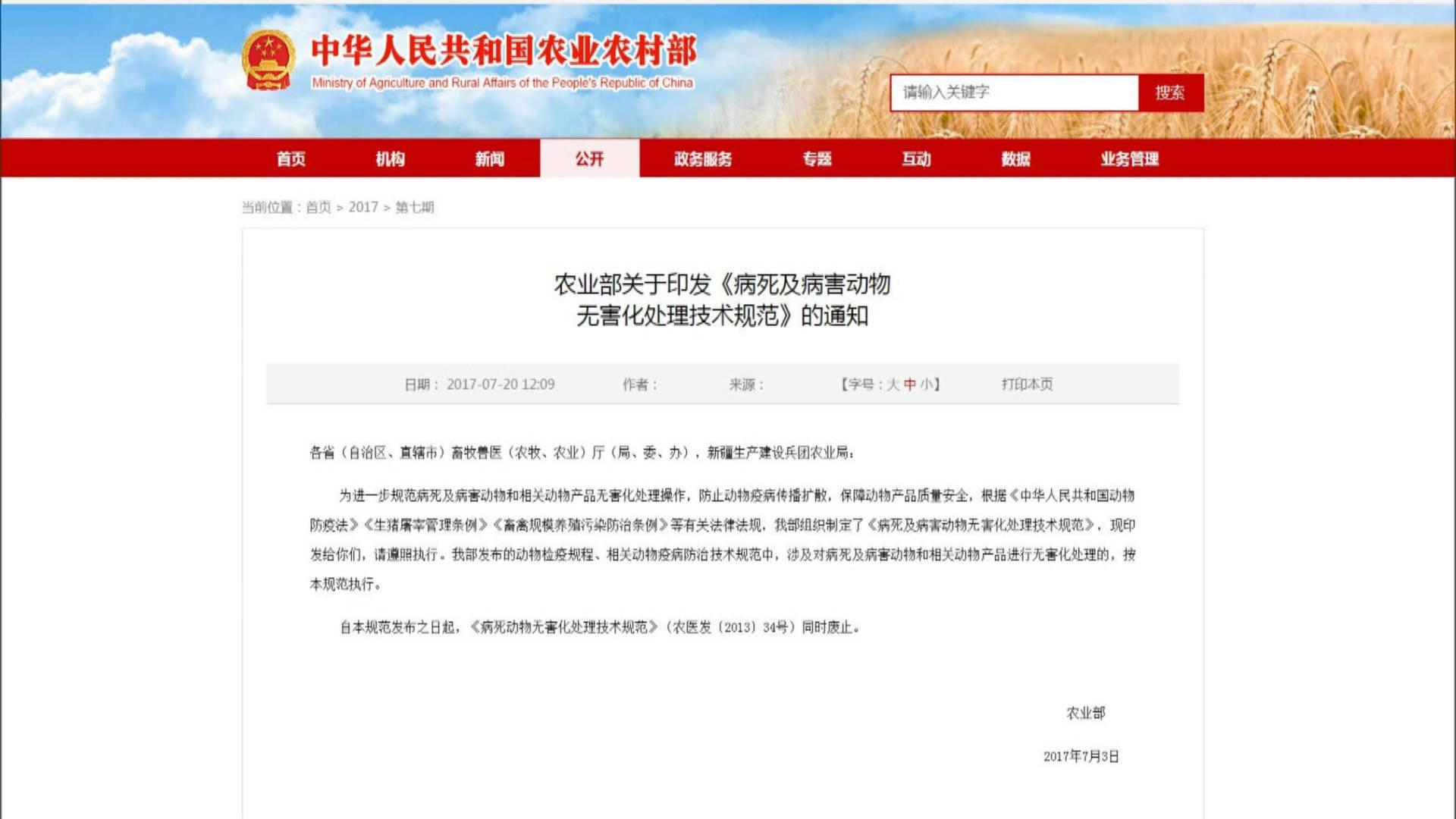Open the 政务服务 navigation menu item
Image resolution: width=1456 pixels, height=819 pixels.
pos(703,158)
